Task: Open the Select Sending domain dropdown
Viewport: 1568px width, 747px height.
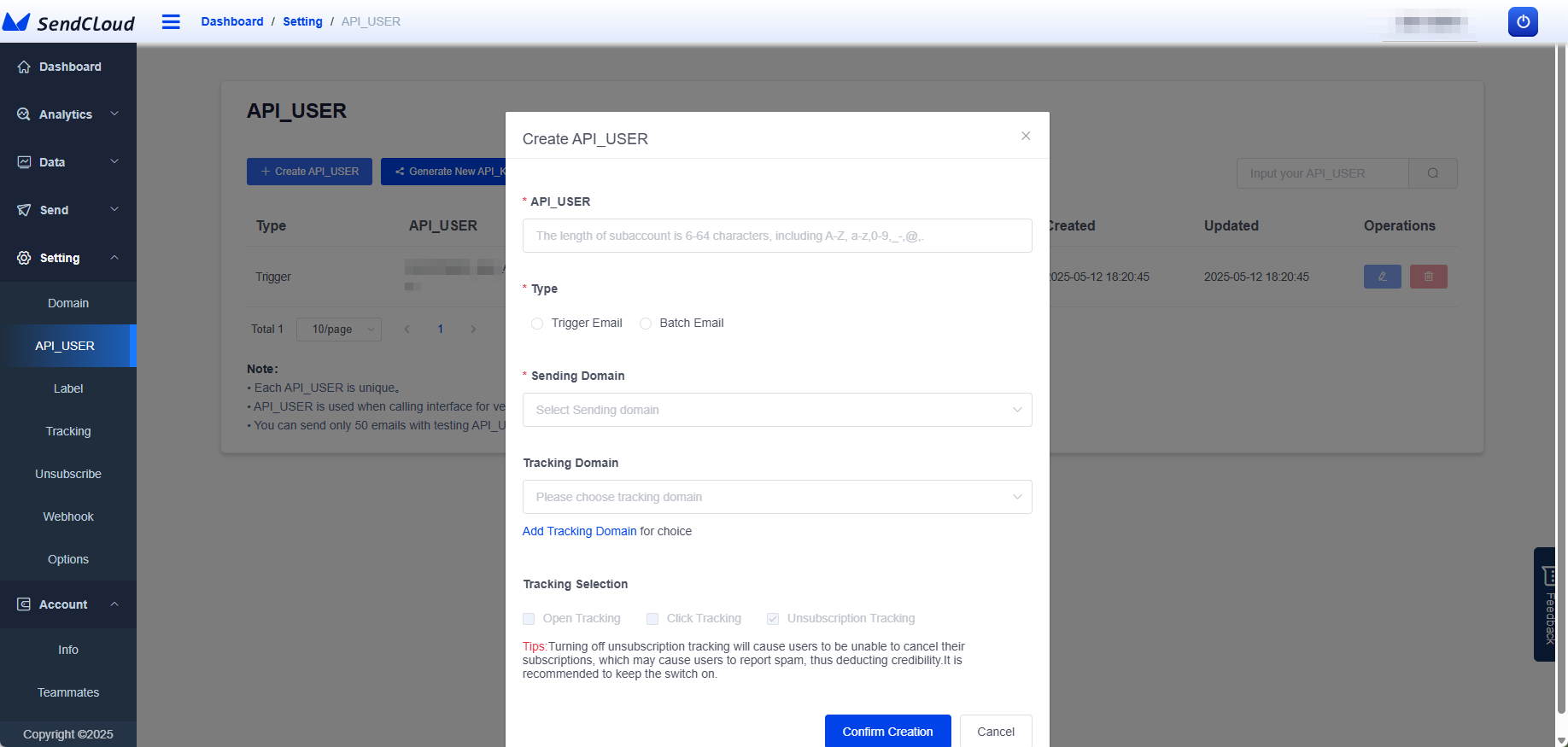Action: click(777, 410)
